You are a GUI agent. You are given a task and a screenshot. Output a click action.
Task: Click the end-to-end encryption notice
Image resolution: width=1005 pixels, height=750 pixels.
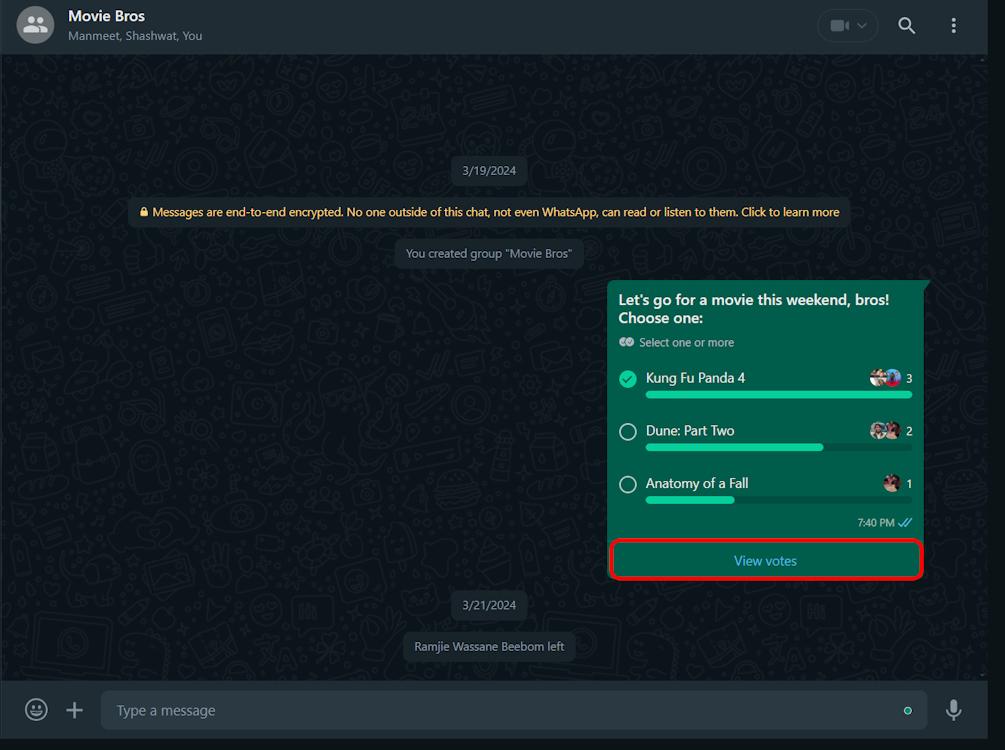(489, 212)
